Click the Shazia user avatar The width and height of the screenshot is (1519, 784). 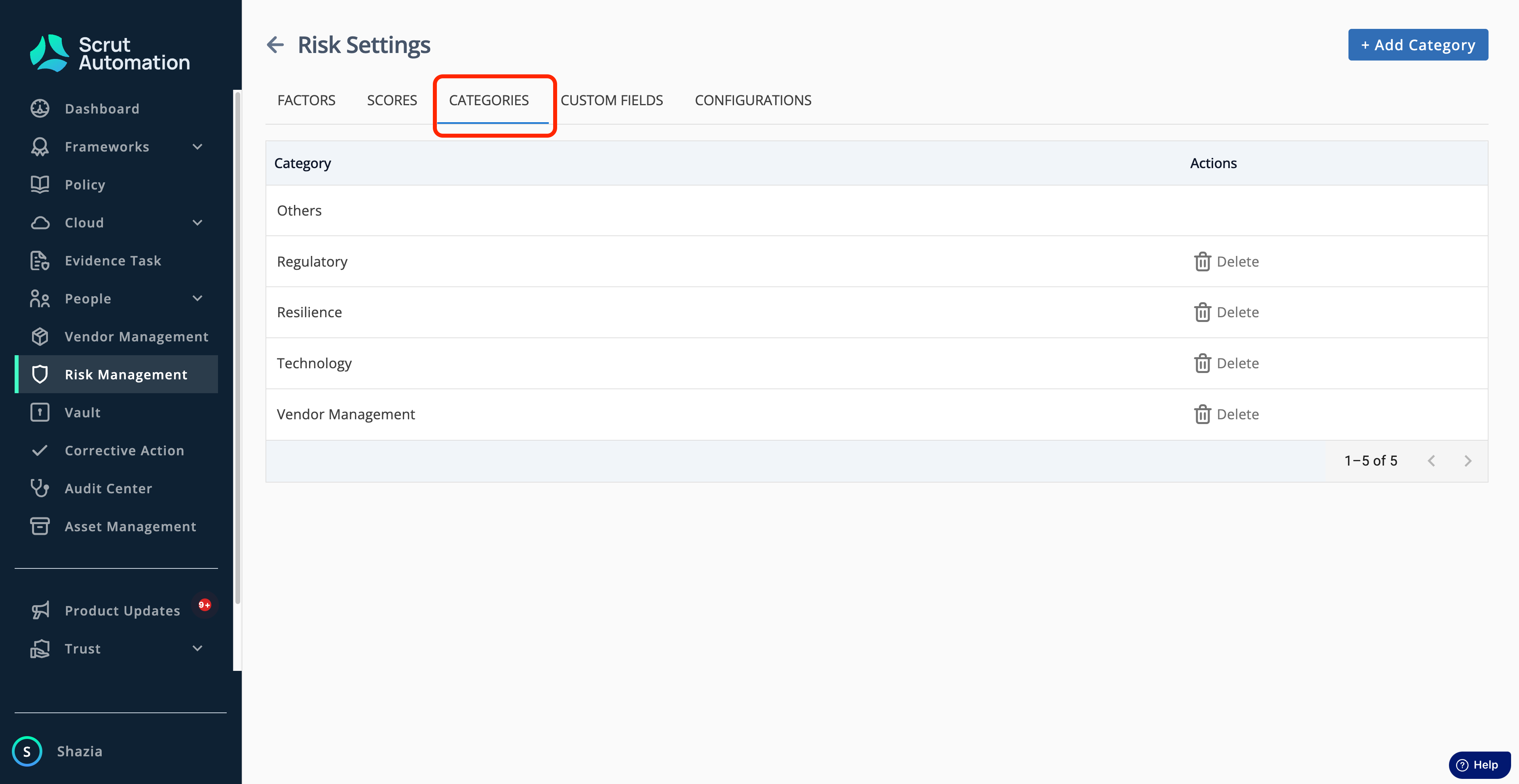(27, 751)
